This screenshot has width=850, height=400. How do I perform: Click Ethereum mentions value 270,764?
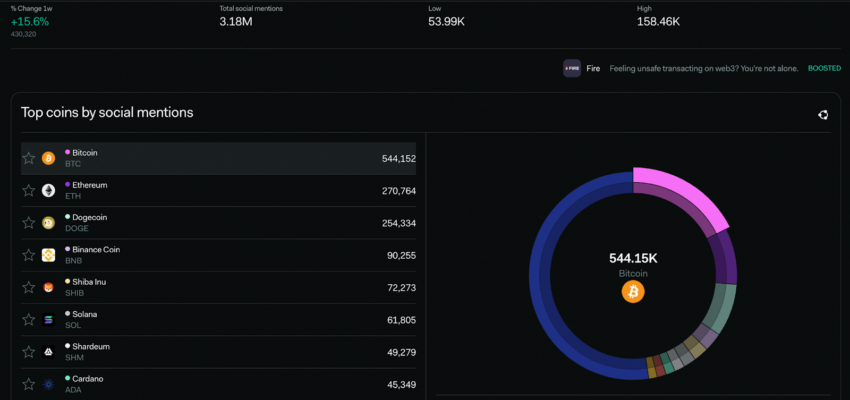(x=399, y=191)
